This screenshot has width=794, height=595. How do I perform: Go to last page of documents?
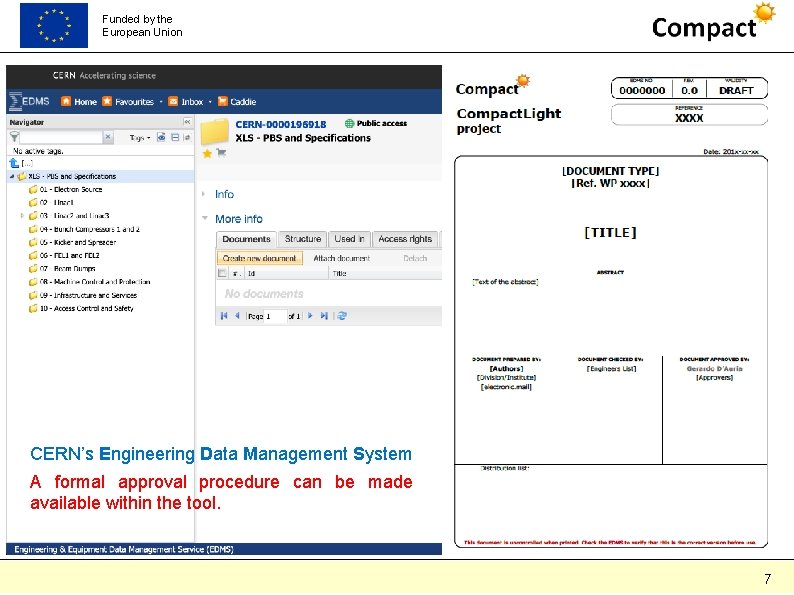(324, 316)
